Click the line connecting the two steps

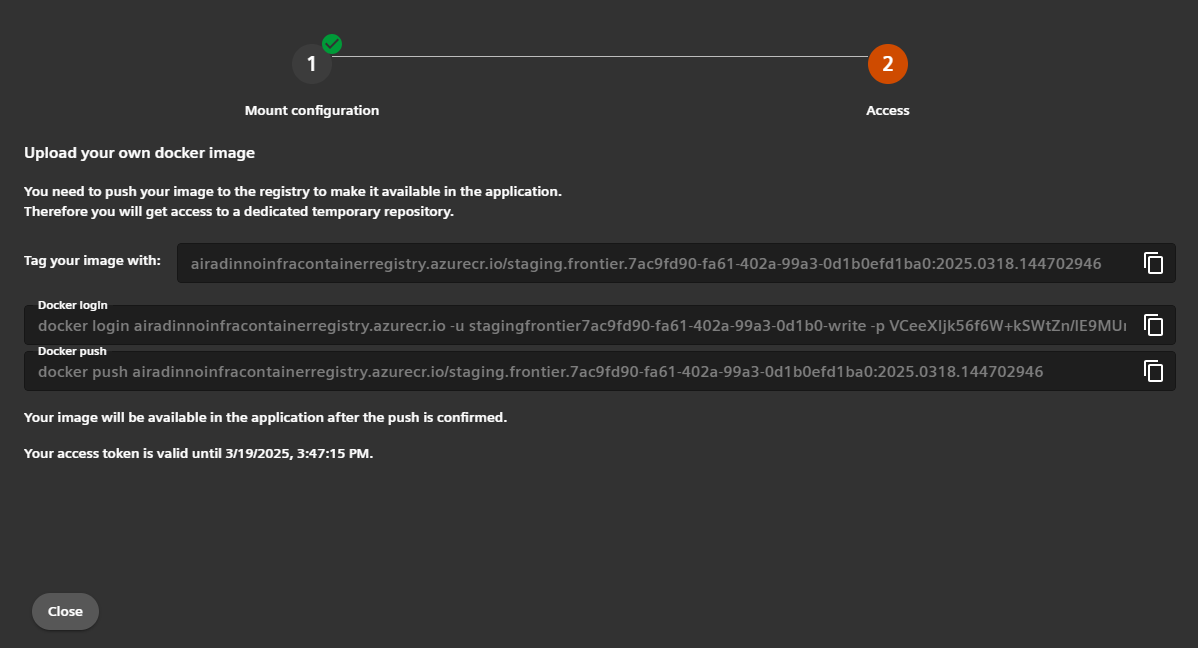click(600, 57)
